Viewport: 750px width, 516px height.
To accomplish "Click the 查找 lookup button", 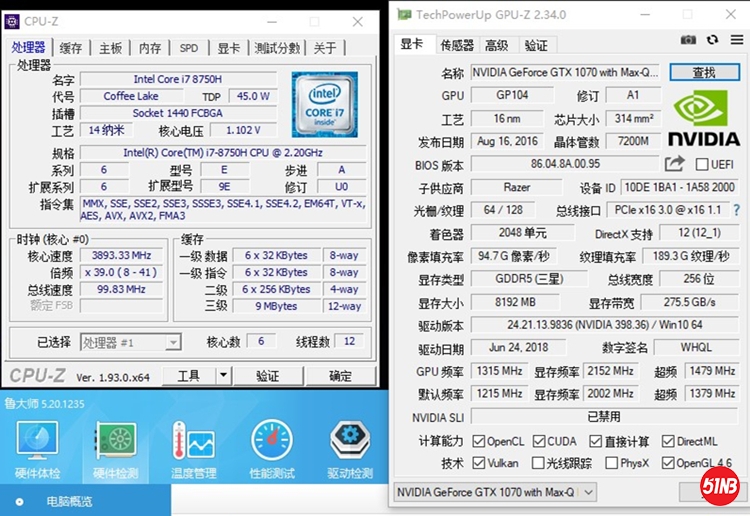I will click(704, 73).
